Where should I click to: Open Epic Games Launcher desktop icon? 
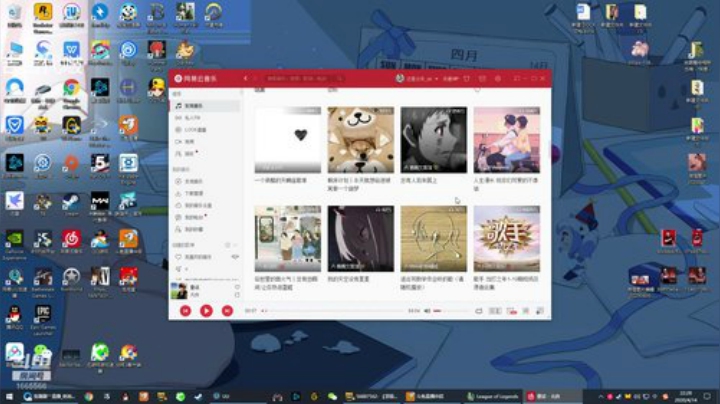point(43,320)
